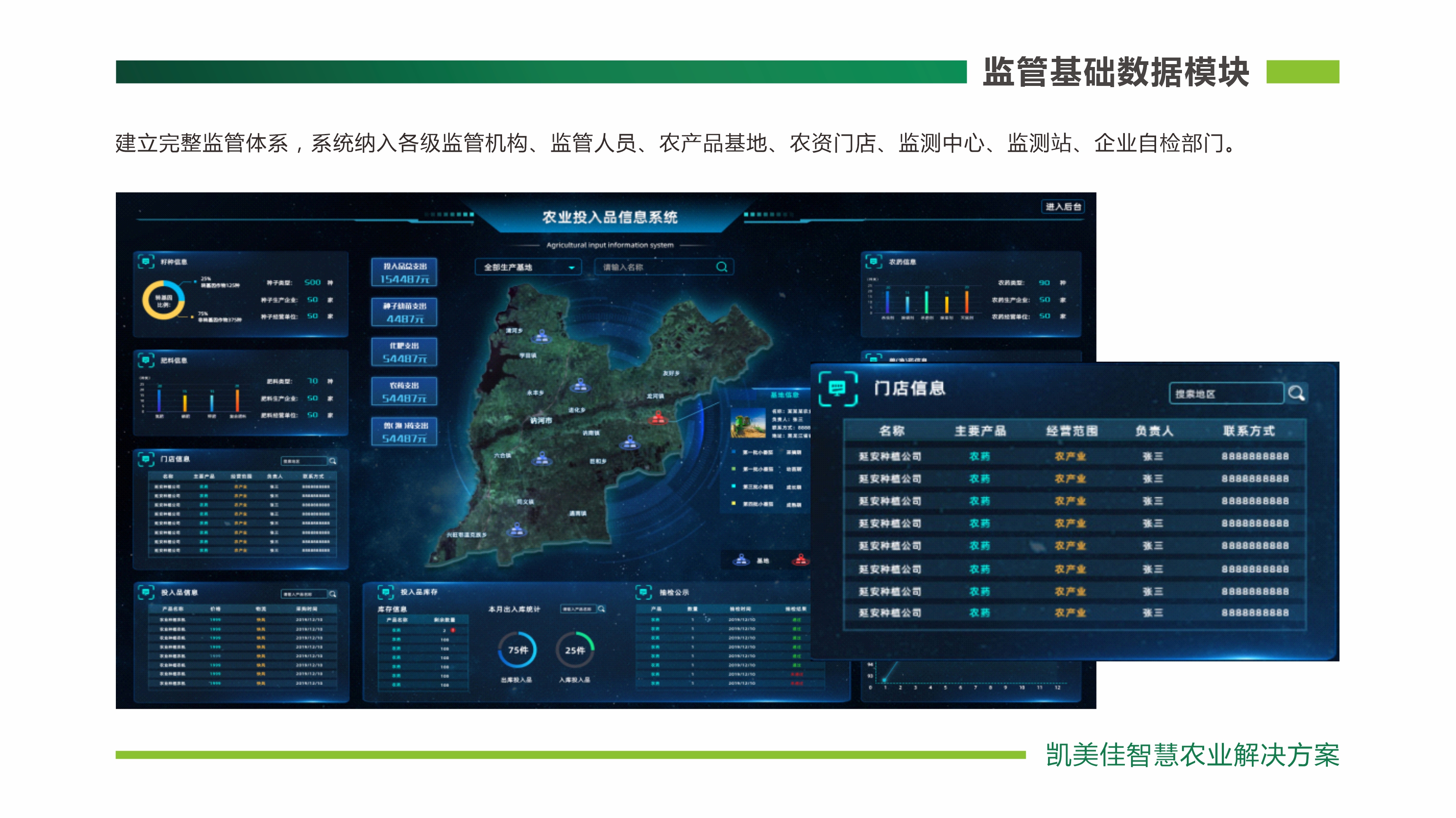Click the 农药信息 panel icon
1456x818 pixels.
point(873,261)
